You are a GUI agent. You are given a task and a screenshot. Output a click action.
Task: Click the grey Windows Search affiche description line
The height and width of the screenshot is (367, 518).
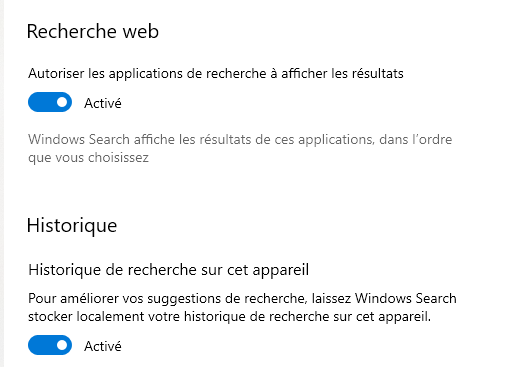tap(240, 139)
